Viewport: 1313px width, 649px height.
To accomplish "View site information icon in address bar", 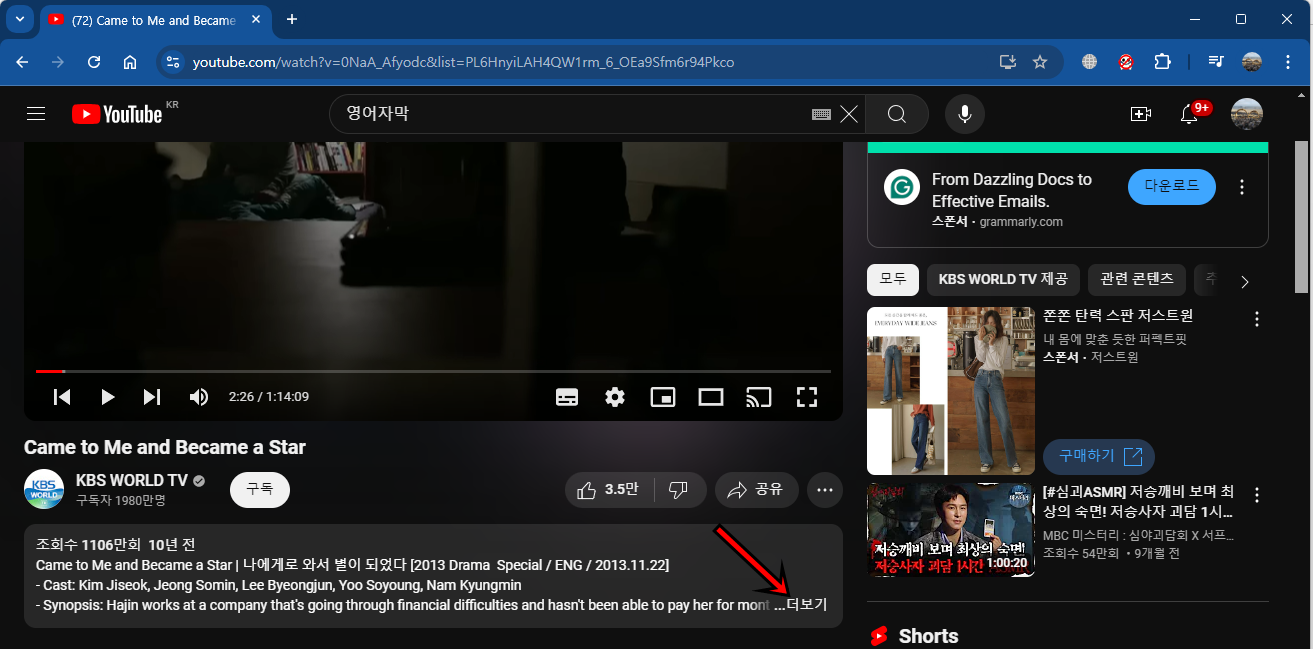I will [x=173, y=62].
